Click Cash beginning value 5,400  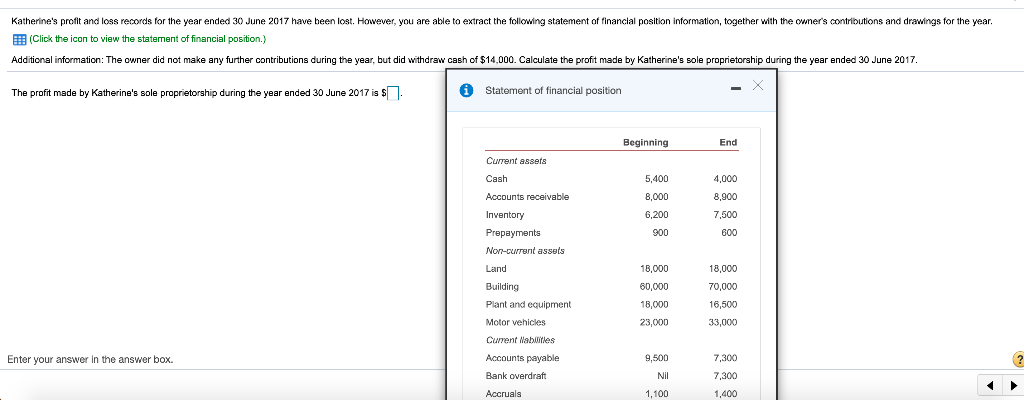click(656, 179)
